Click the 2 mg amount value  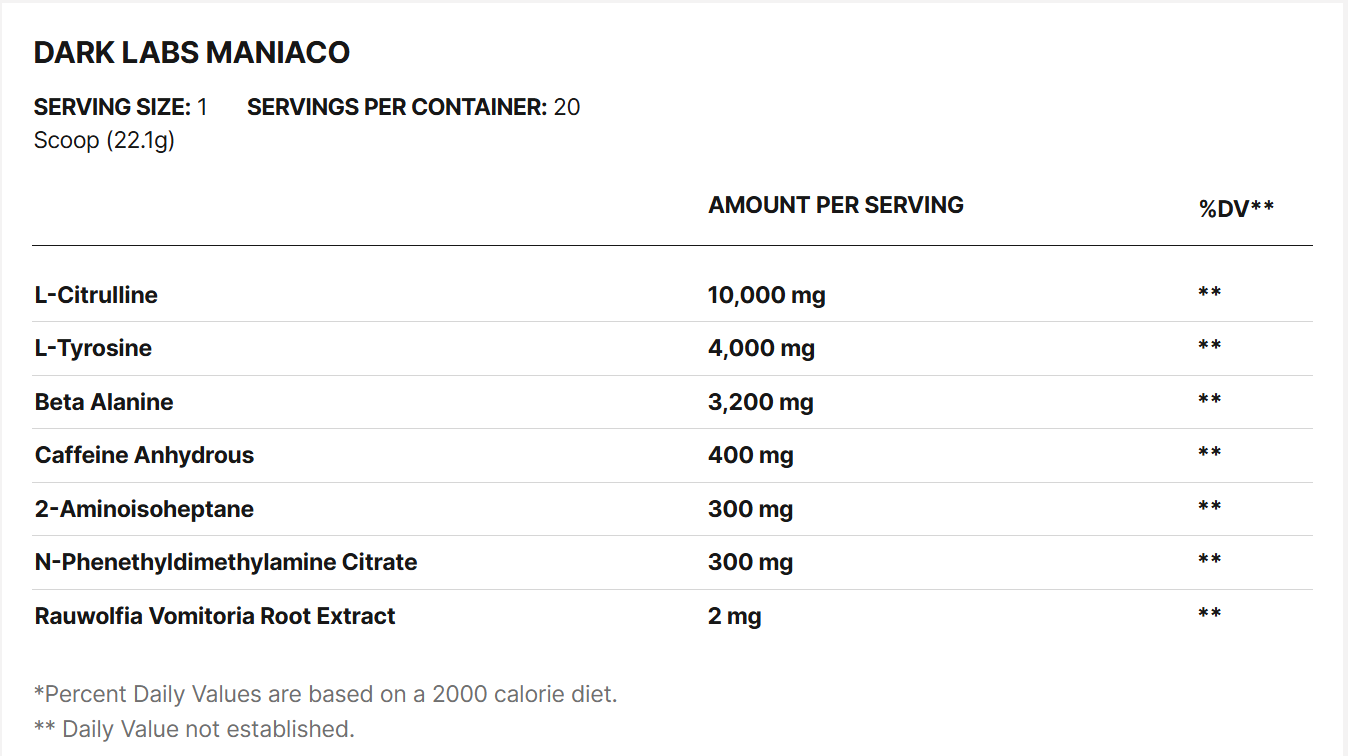point(734,616)
